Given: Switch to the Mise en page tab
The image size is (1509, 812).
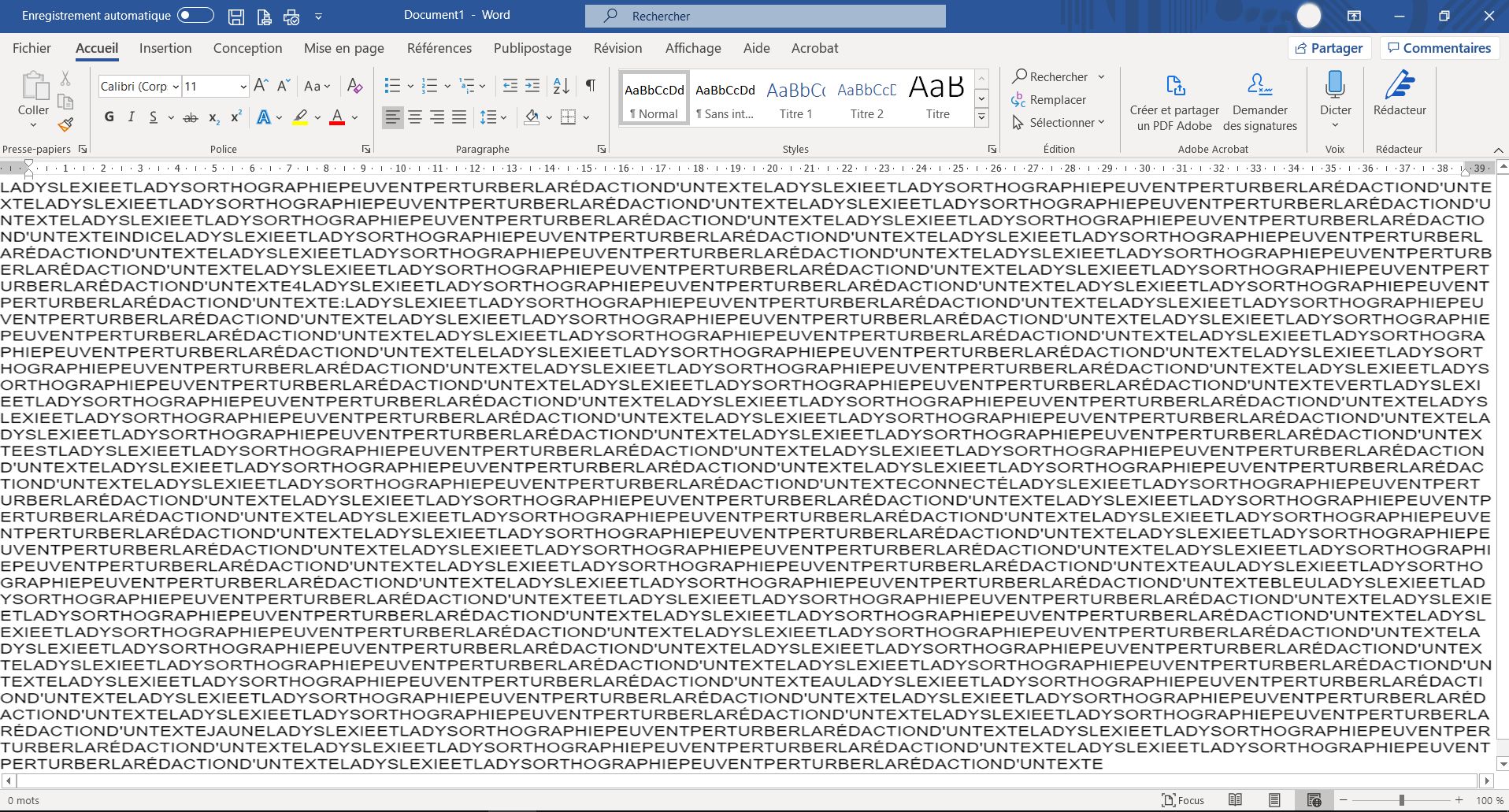Looking at the screenshot, I should (x=344, y=48).
